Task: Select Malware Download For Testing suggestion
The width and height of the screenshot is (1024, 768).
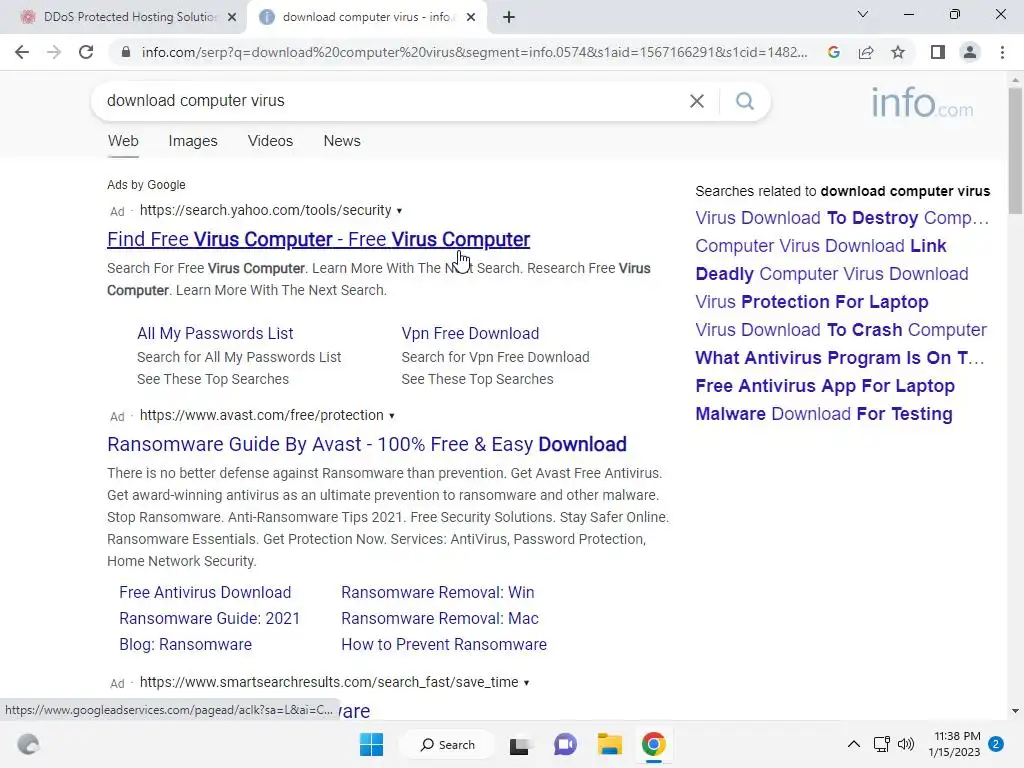Action: 824,415
